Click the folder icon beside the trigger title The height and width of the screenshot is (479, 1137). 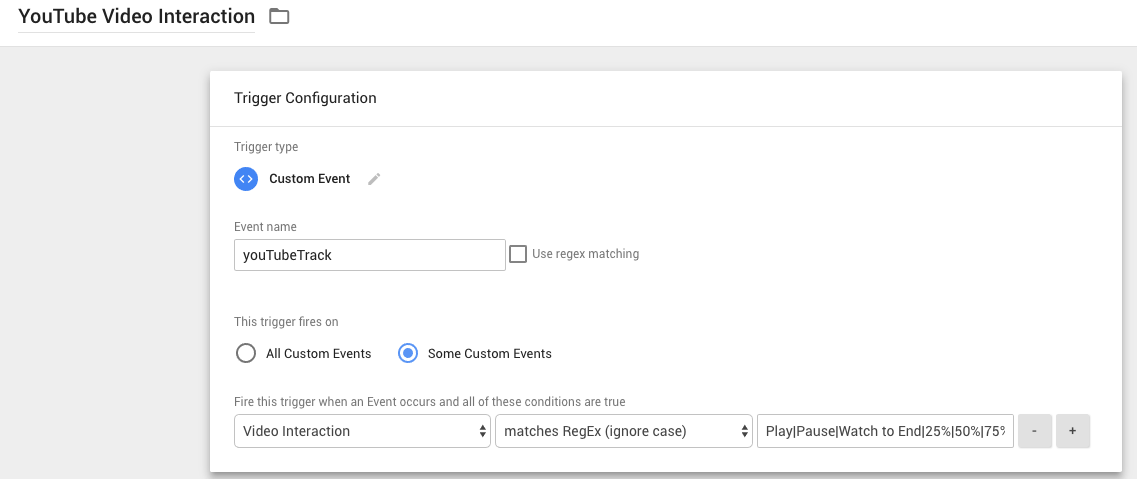pos(279,16)
